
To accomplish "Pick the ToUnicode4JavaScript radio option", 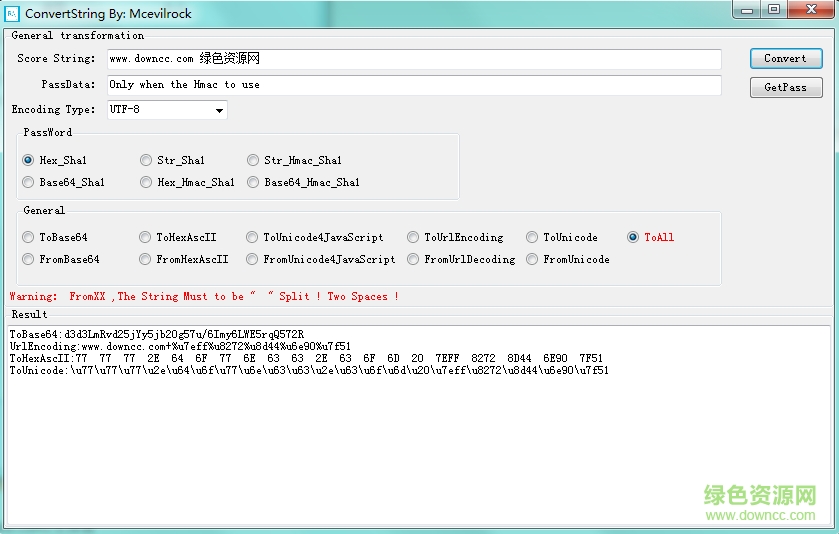I will coord(253,238).
